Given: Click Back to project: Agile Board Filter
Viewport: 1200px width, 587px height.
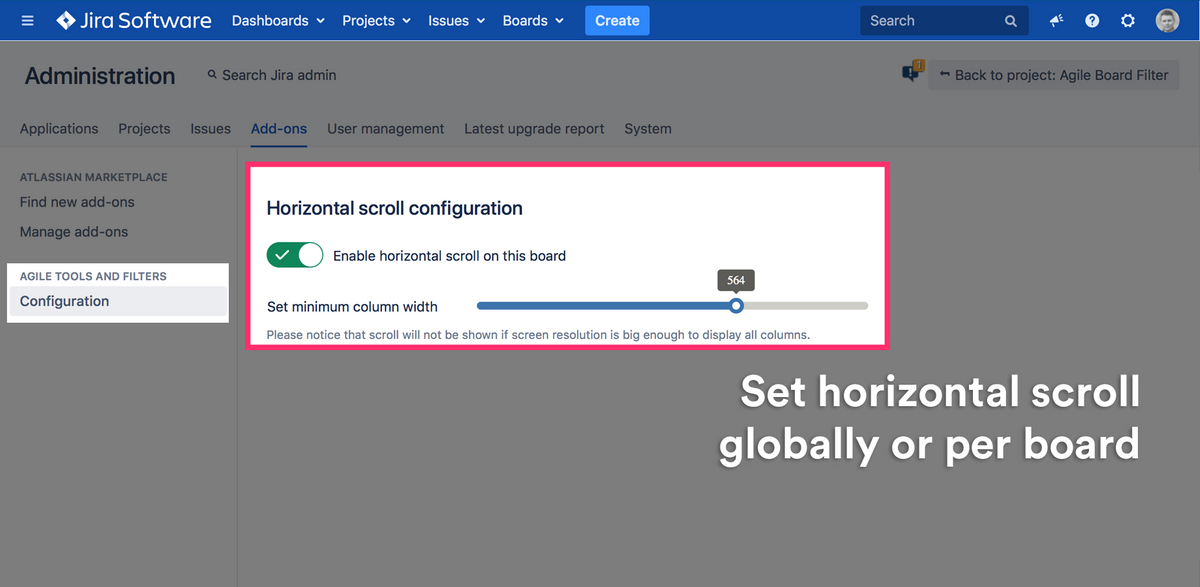Looking at the screenshot, I should click(1053, 75).
